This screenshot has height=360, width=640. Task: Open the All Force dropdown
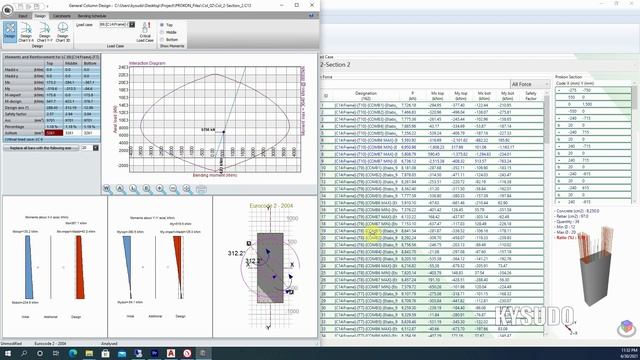[530, 84]
